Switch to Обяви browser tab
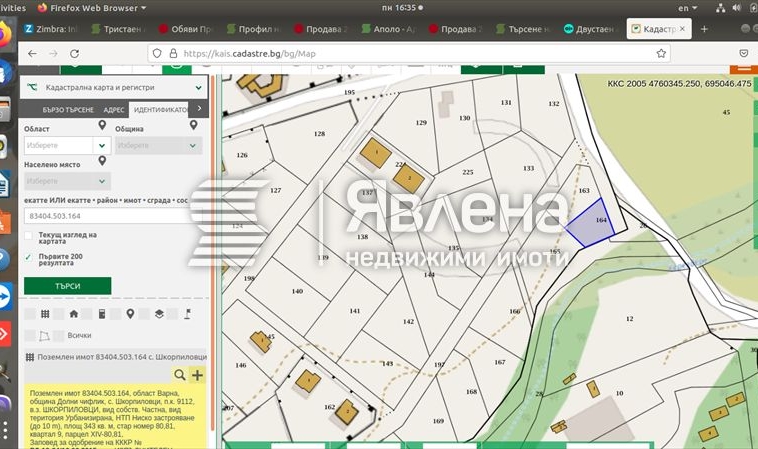This screenshot has height=449, width=758. coord(187,29)
